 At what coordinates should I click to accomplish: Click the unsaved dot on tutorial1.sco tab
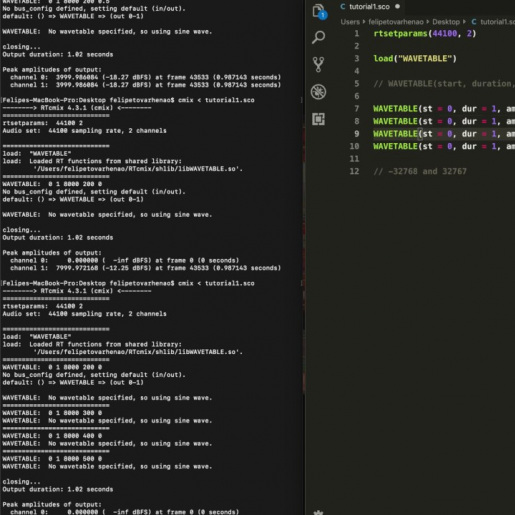(x=397, y=6)
